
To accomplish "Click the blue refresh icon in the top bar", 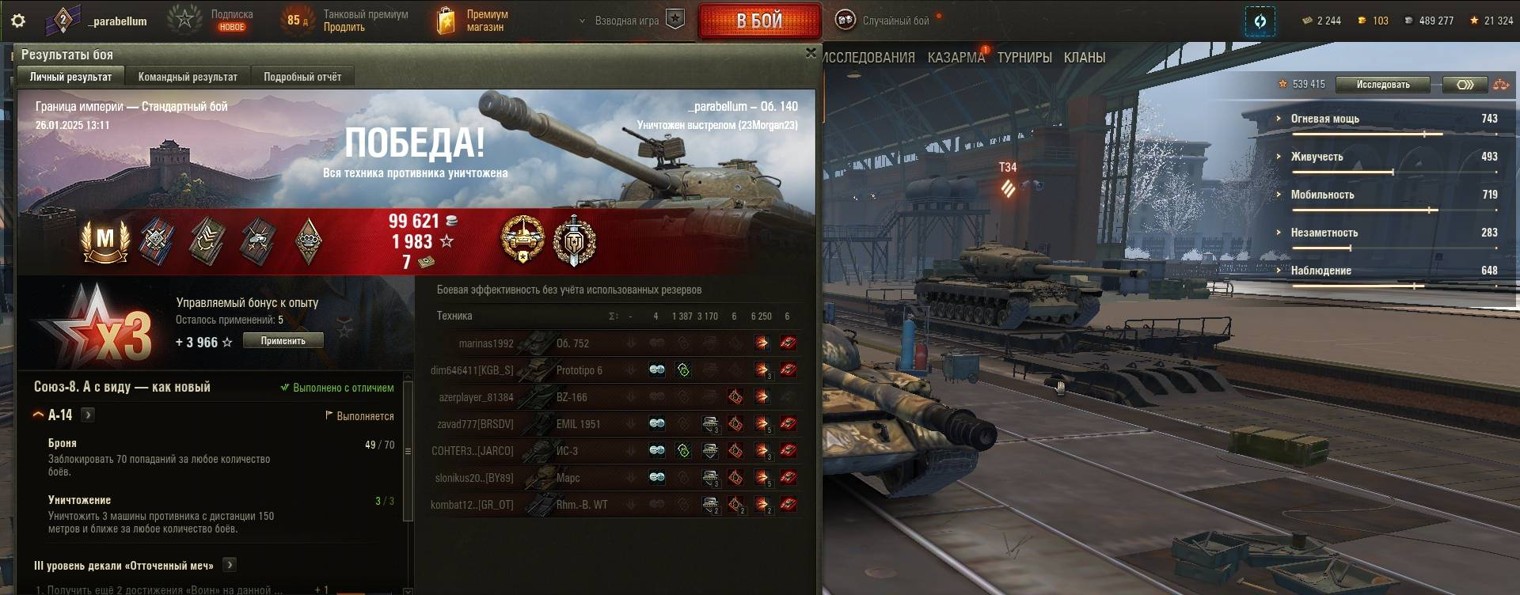I will tap(1259, 20).
